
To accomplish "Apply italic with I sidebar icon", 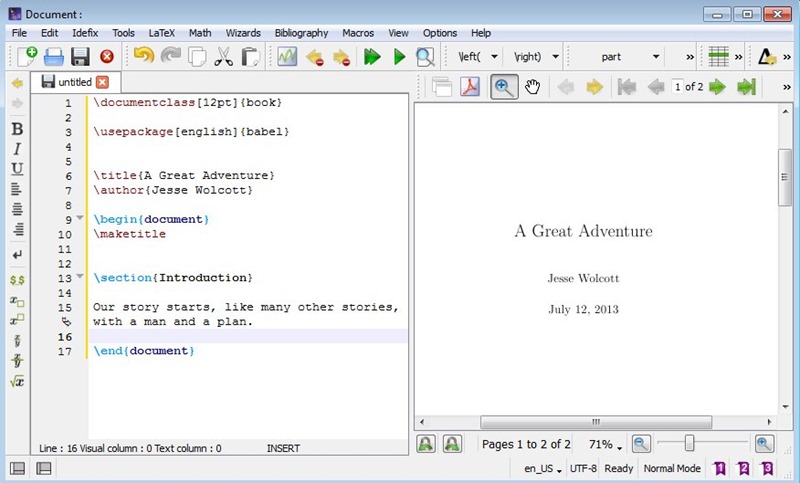I will coord(17,149).
